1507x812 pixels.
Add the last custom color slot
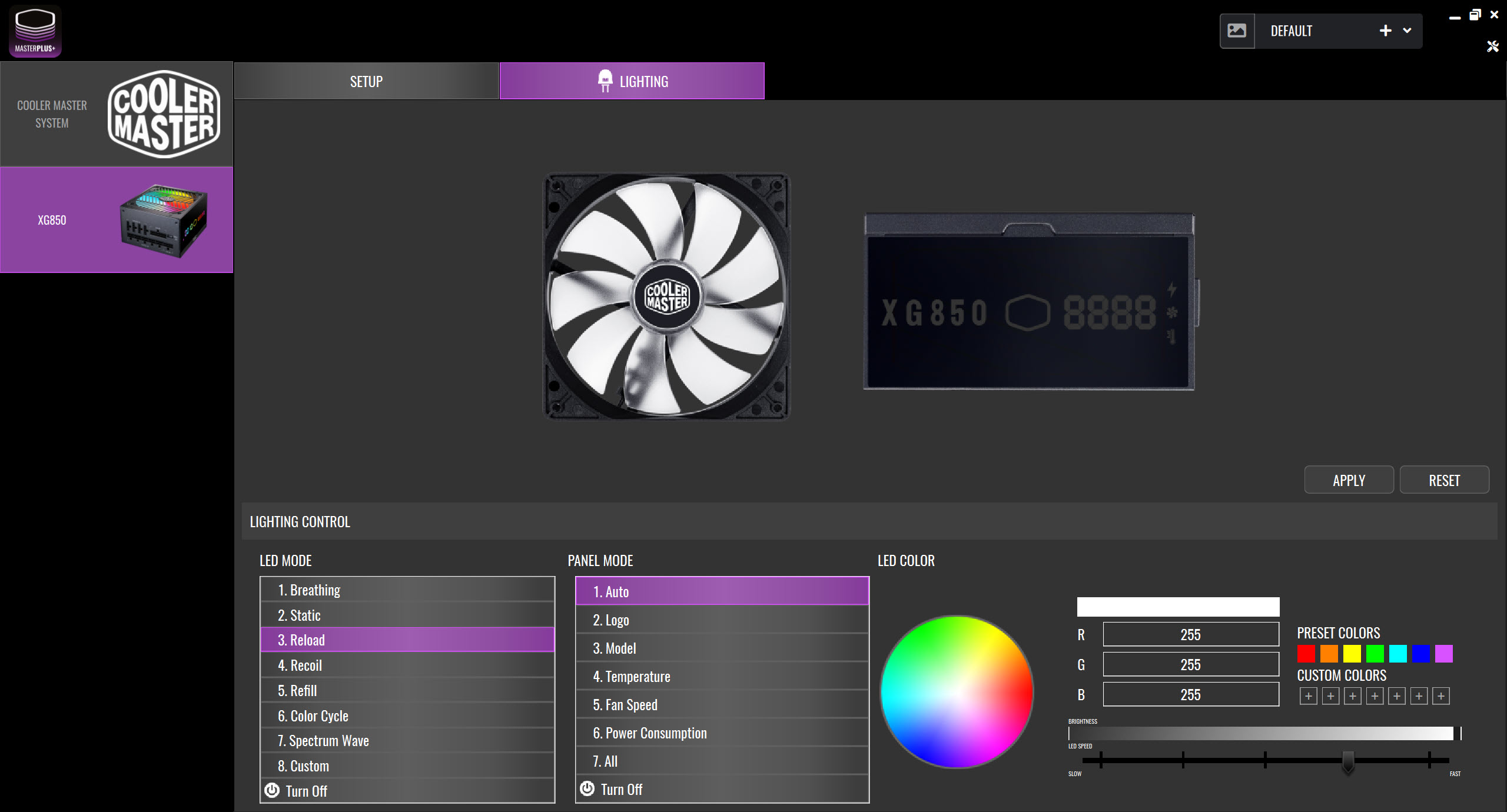(x=1440, y=696)
